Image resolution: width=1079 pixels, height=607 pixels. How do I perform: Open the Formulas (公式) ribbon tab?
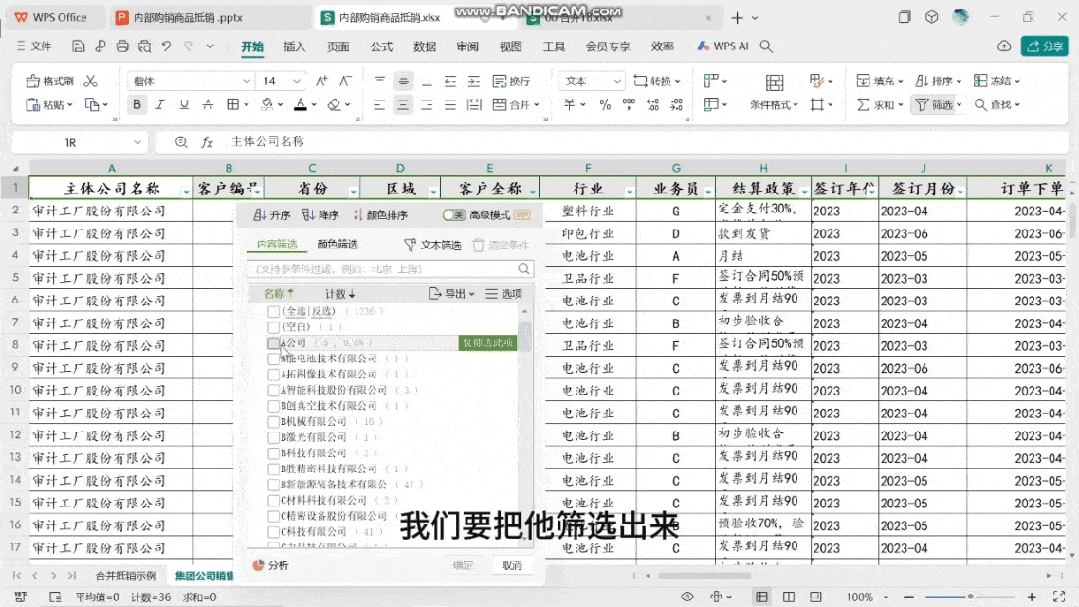click(381, 47)
